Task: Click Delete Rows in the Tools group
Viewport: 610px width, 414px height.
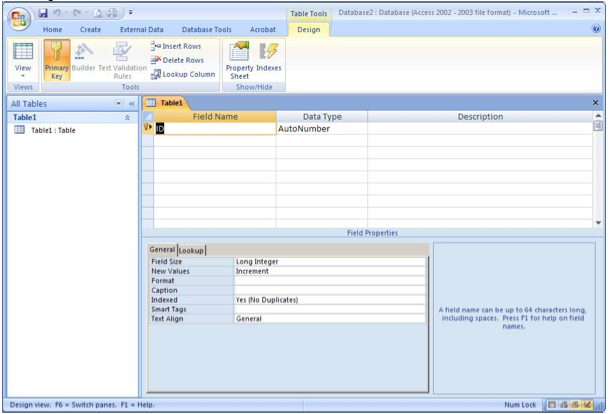Action: click(177, 60)
